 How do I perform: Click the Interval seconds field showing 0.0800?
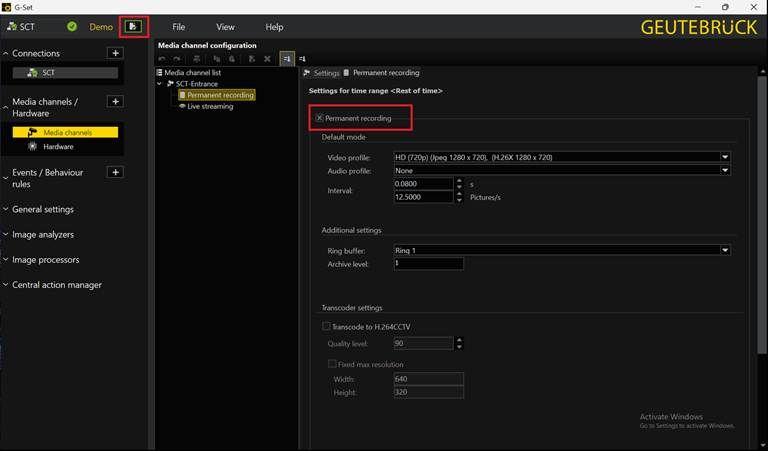pos(424,184)
